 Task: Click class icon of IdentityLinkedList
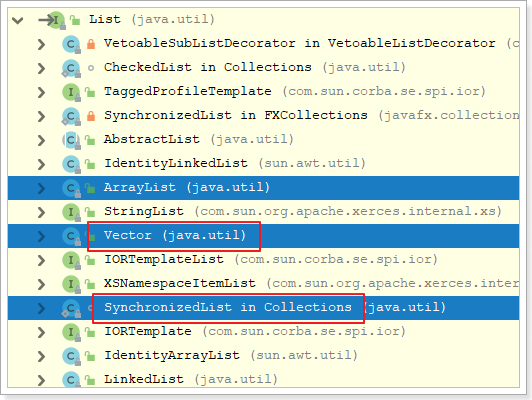tap(71, 164)
